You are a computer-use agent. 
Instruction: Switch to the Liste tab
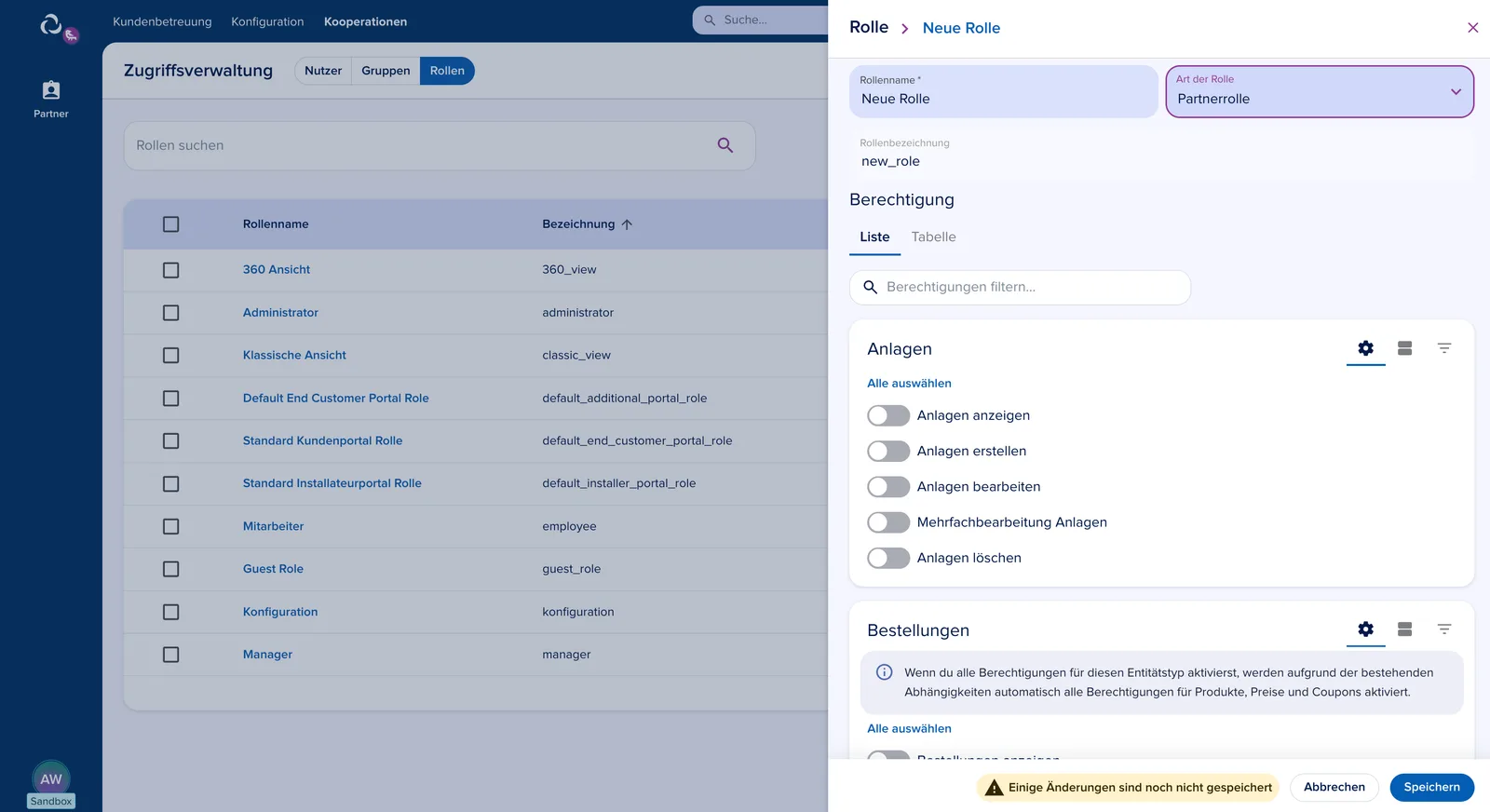874,237
